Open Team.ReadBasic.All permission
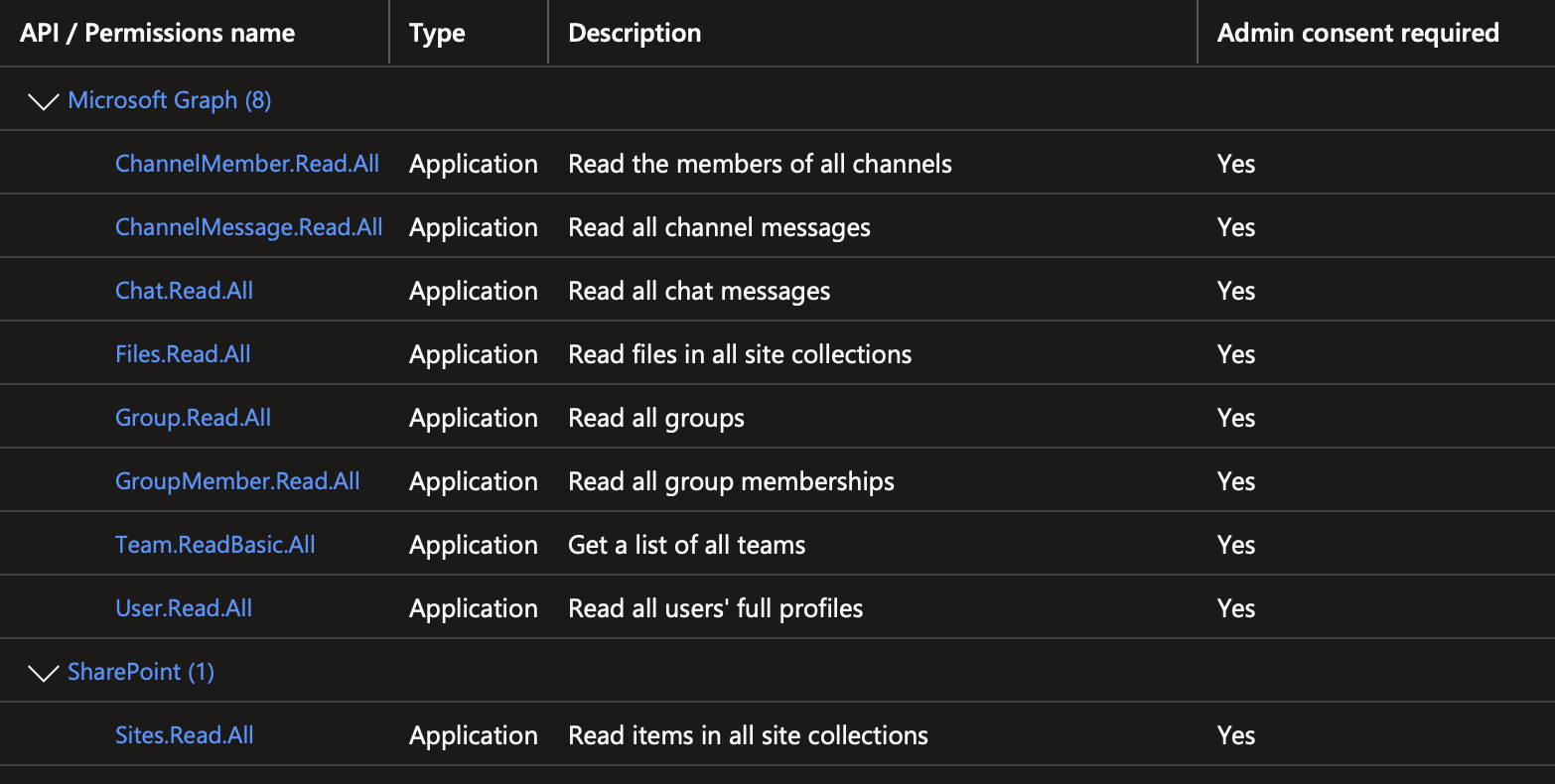The image size is (1555, 784). tap(215, 545)
